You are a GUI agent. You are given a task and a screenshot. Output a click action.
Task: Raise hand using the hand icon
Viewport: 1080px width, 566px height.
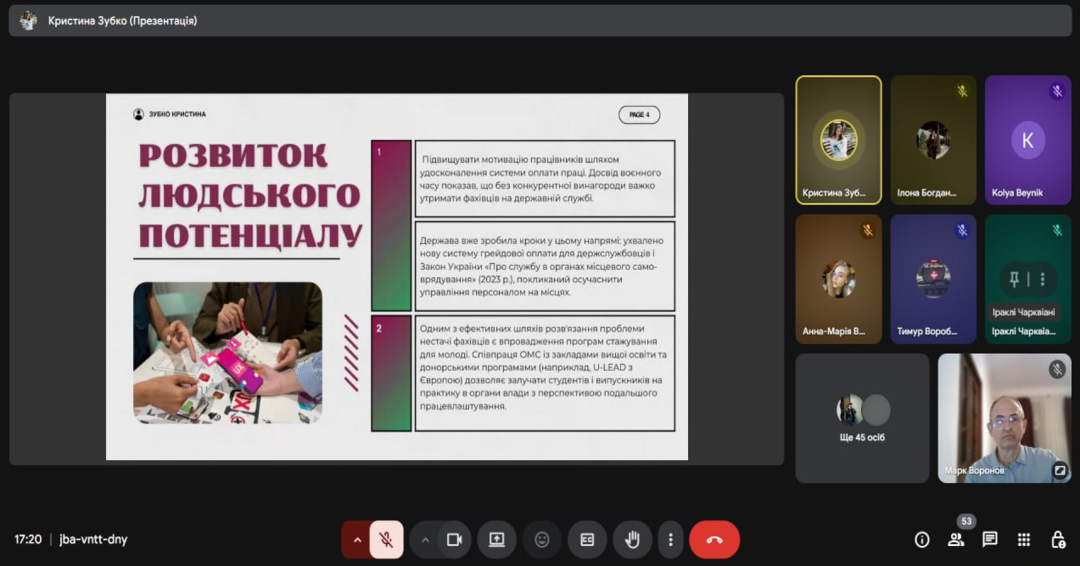(x=632, y=540)
